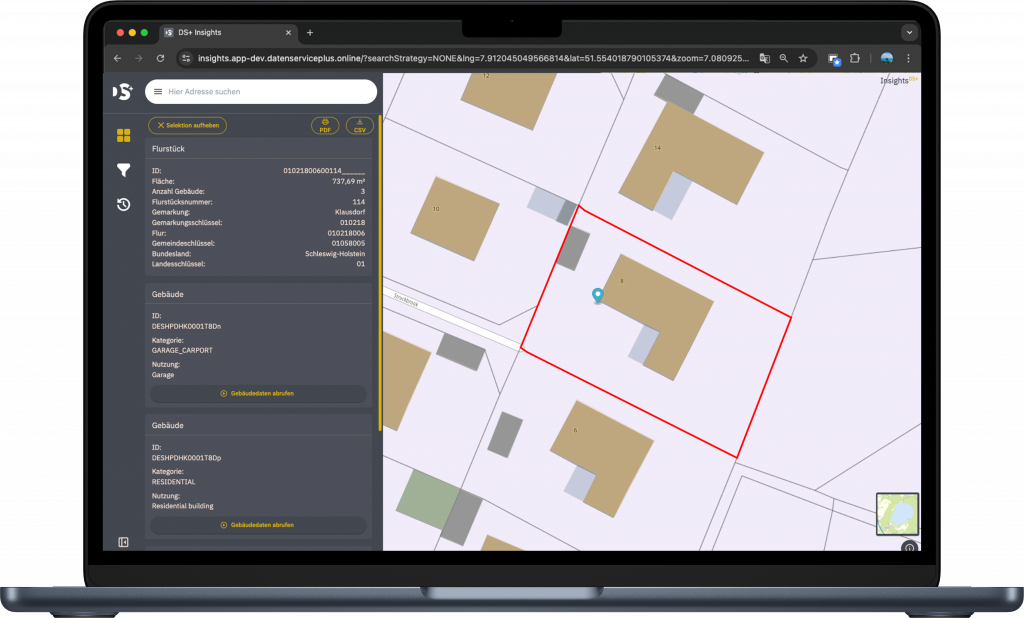Collapse the sidebar panel with bottom-left icon
This screenshot has height=618, width=1024.
click(123, 542)
